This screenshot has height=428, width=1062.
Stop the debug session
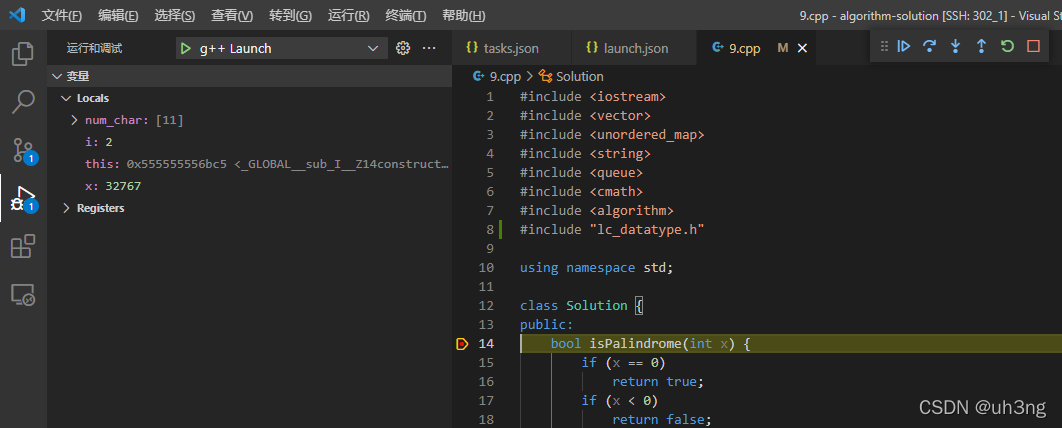click(x=1033, y=47)
